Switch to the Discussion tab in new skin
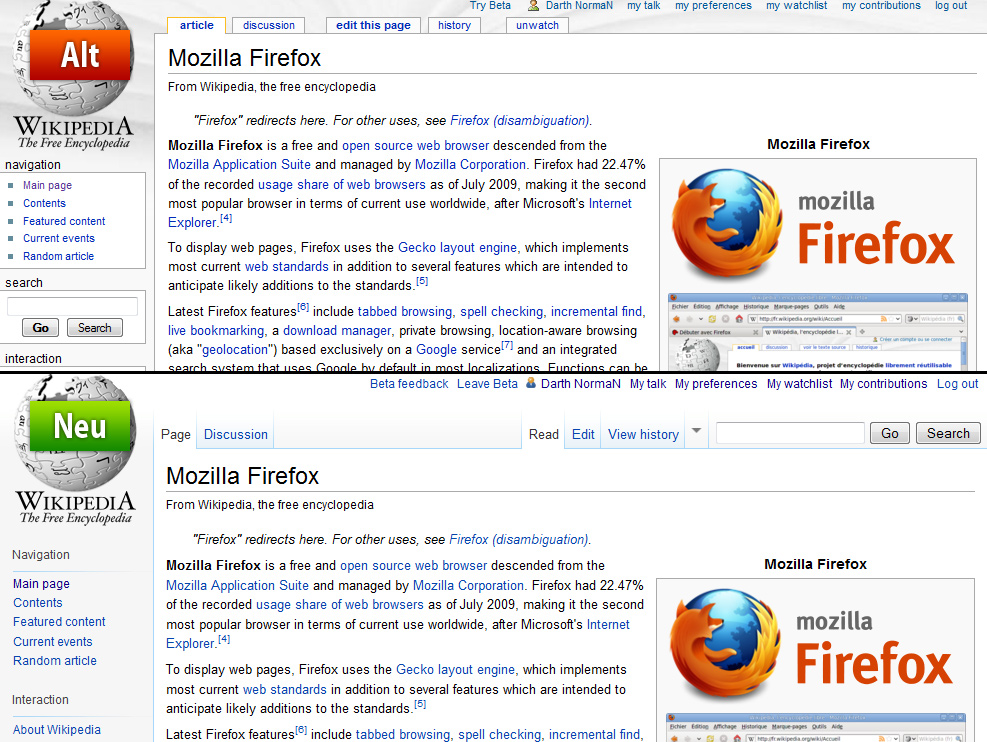 point(235,434)
